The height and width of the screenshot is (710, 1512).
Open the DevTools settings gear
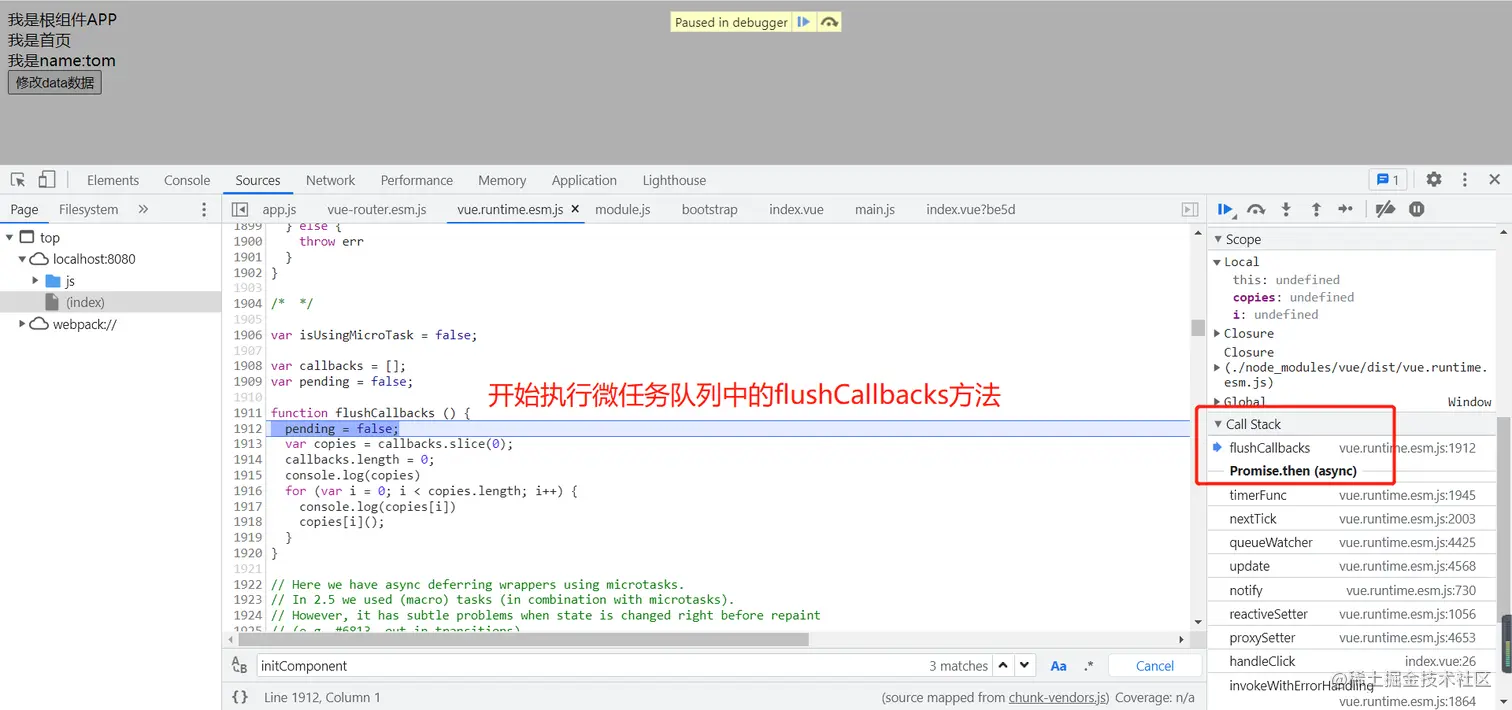(x=1434, y=180)
